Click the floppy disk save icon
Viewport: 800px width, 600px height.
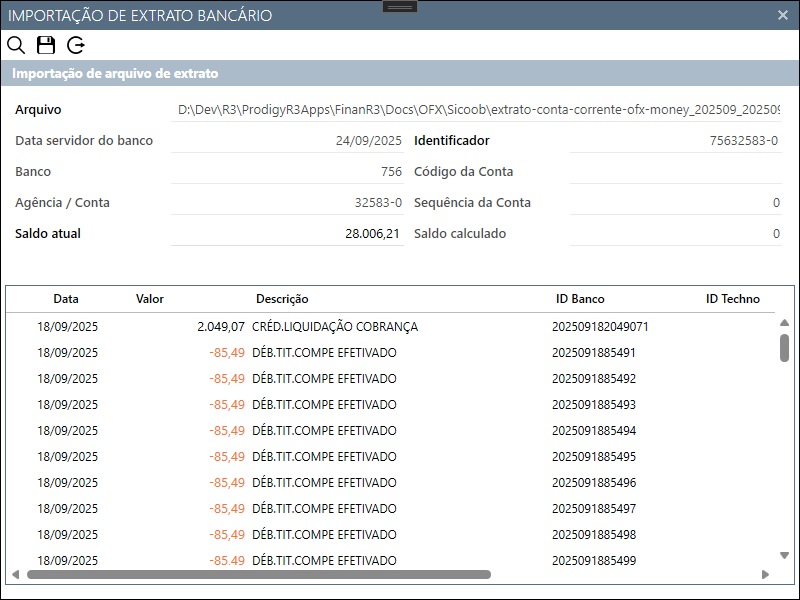46,45
